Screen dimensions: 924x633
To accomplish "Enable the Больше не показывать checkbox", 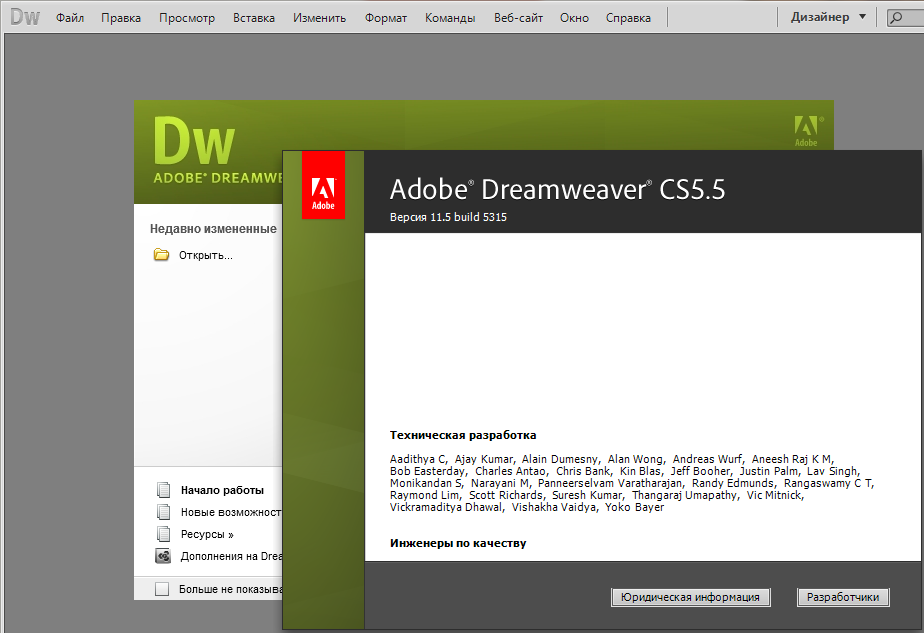I will pos(162,589).
